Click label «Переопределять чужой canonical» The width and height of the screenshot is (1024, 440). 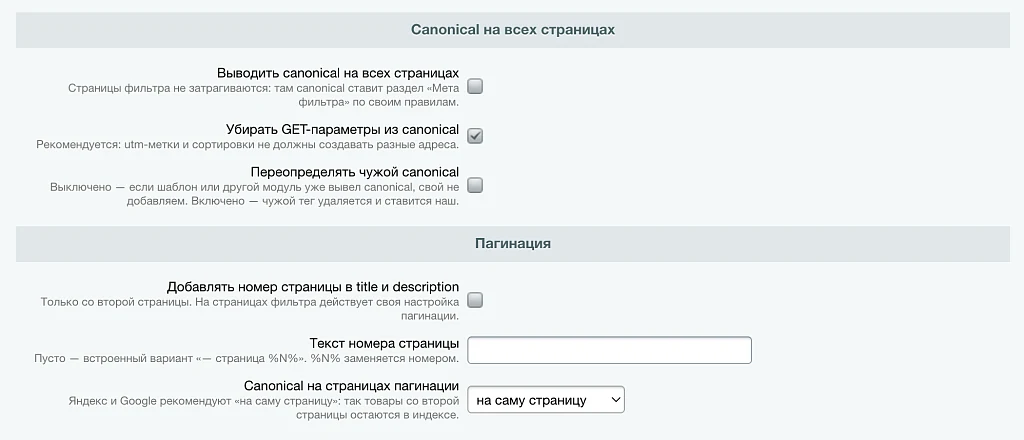(x=355, y=172)
